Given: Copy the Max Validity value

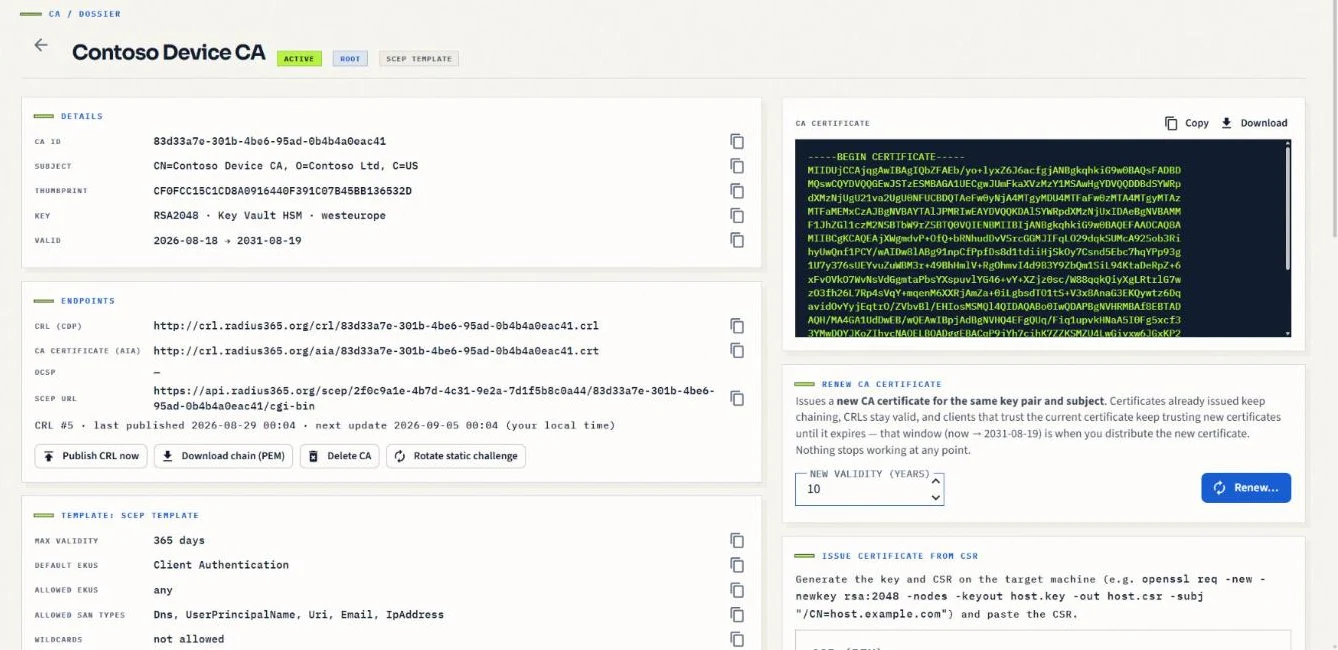Looking at the screenshot, I should point(737,540).
